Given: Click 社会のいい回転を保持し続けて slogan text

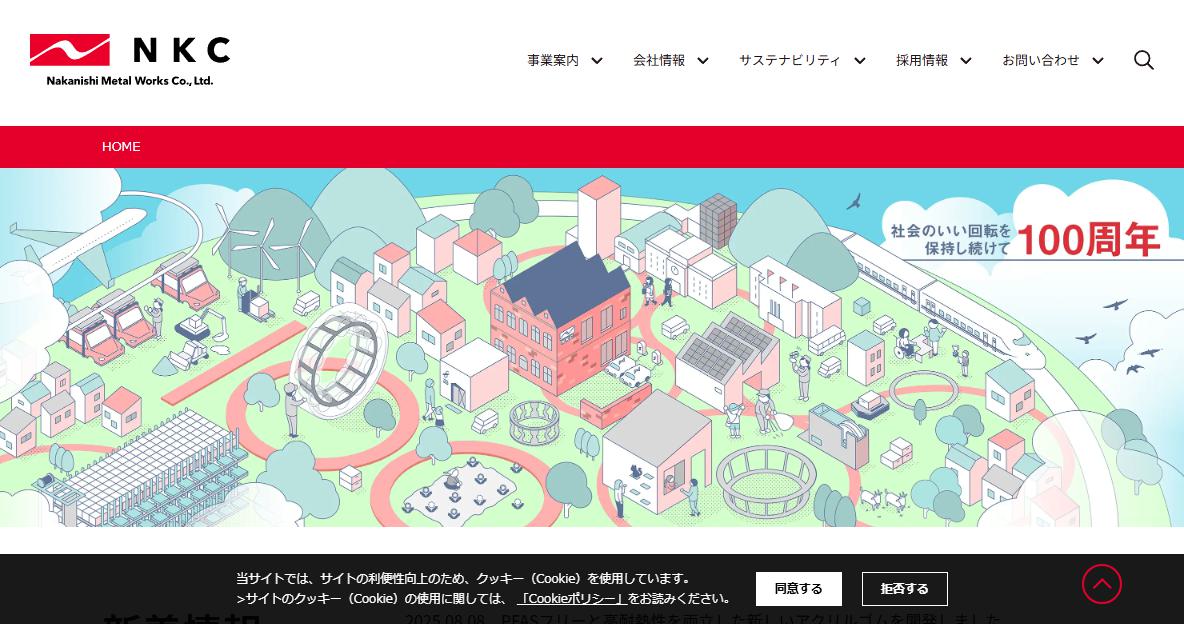Looking at the screenshot, I should click(x=950, y=239).
